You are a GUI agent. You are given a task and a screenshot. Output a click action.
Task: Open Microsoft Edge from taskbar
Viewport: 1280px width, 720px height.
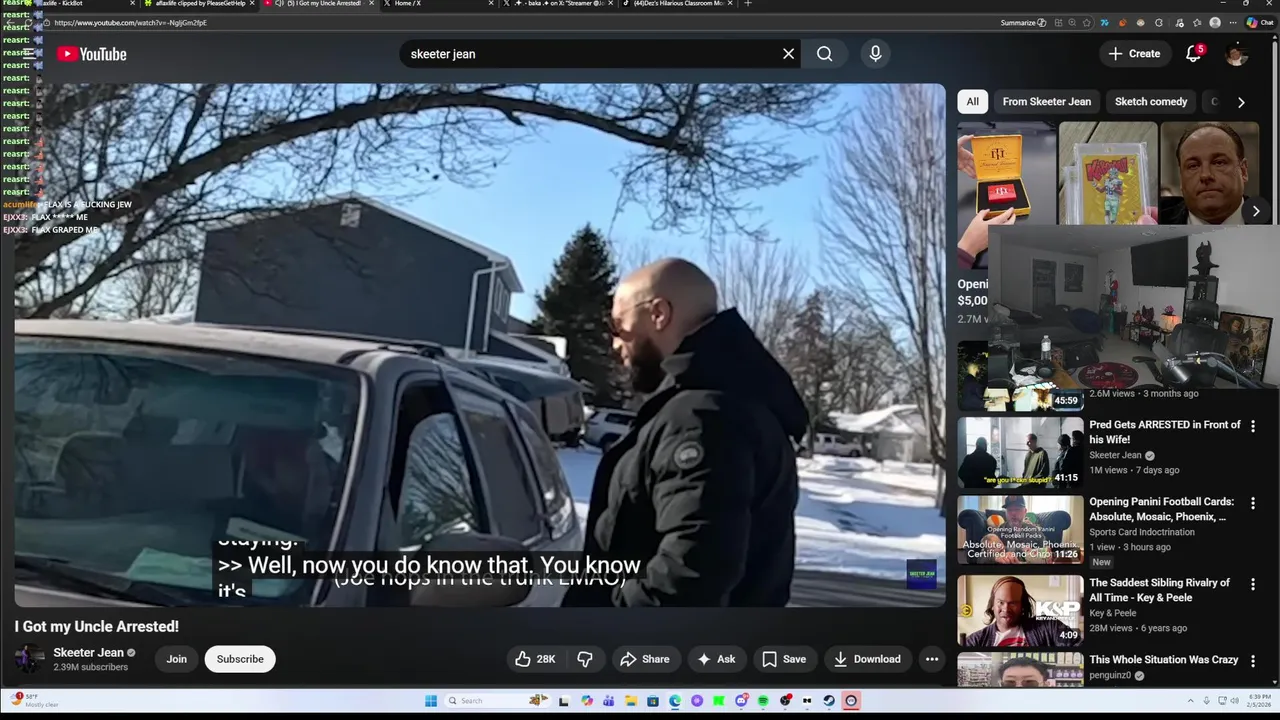[675, 701]
